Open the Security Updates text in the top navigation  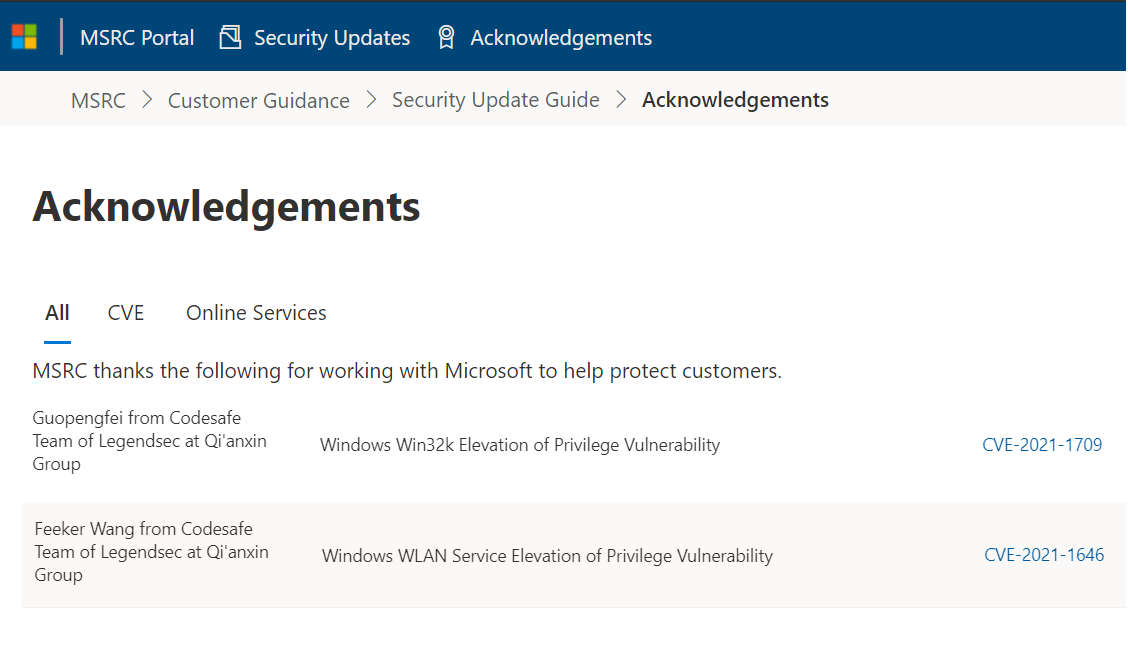pos(332,38)
